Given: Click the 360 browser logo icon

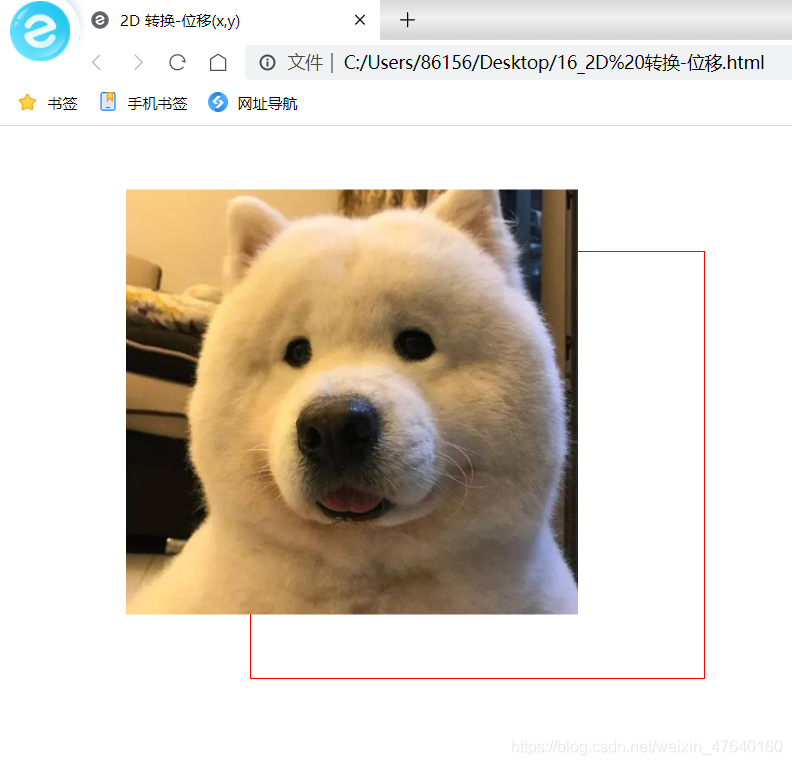Looking at the screenshot, I should pos(40,31).
